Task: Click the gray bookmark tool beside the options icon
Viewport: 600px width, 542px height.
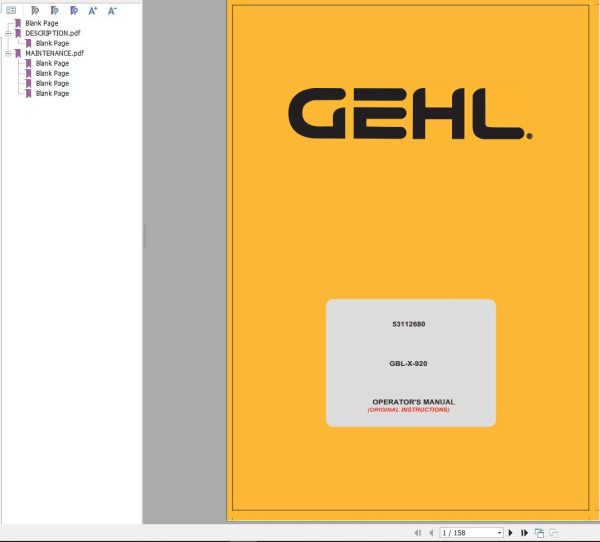Action: tap(35, 11)
